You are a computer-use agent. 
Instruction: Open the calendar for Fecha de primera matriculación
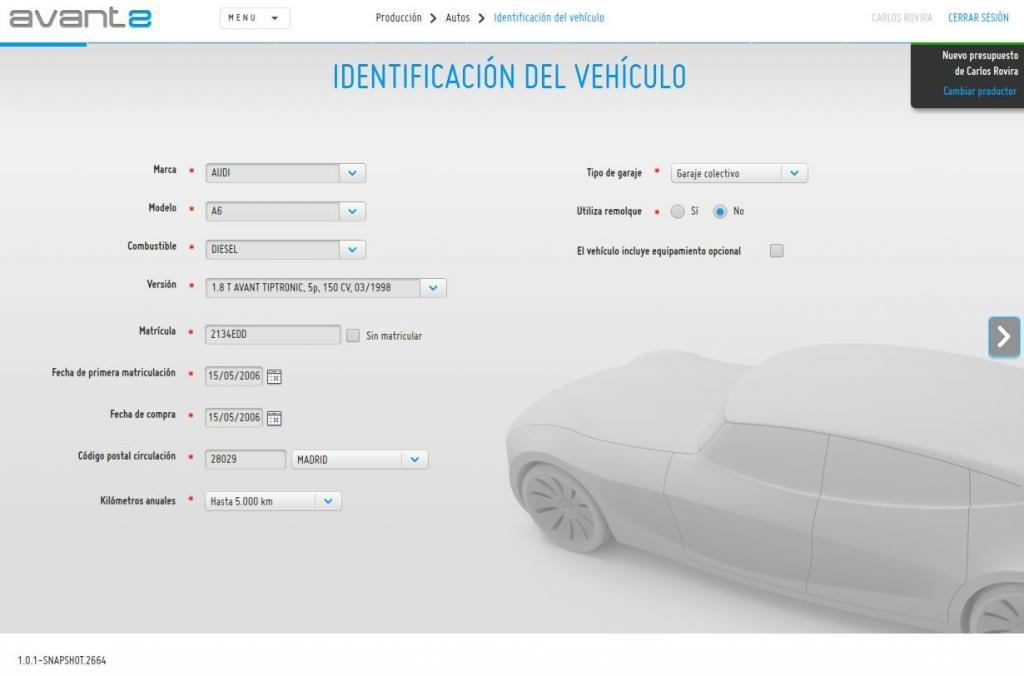coord(272,376)
